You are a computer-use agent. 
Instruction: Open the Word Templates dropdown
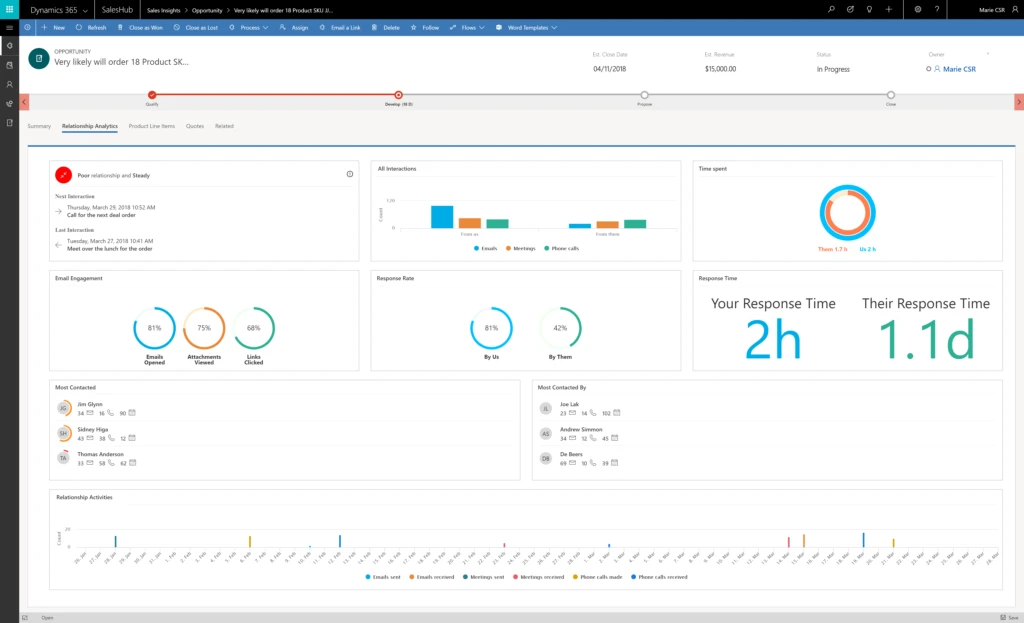(556, 27)
